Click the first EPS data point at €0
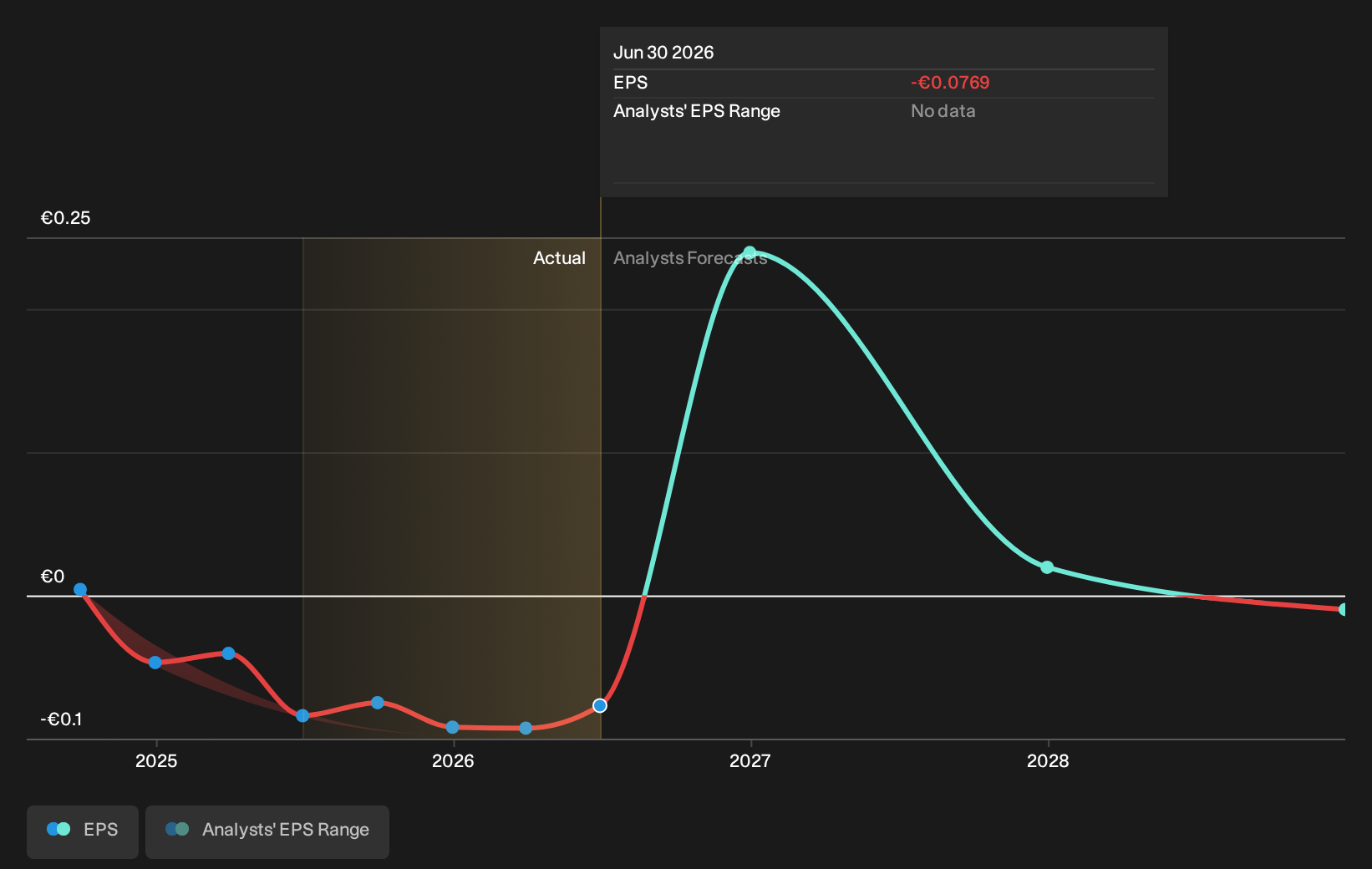 80,590
